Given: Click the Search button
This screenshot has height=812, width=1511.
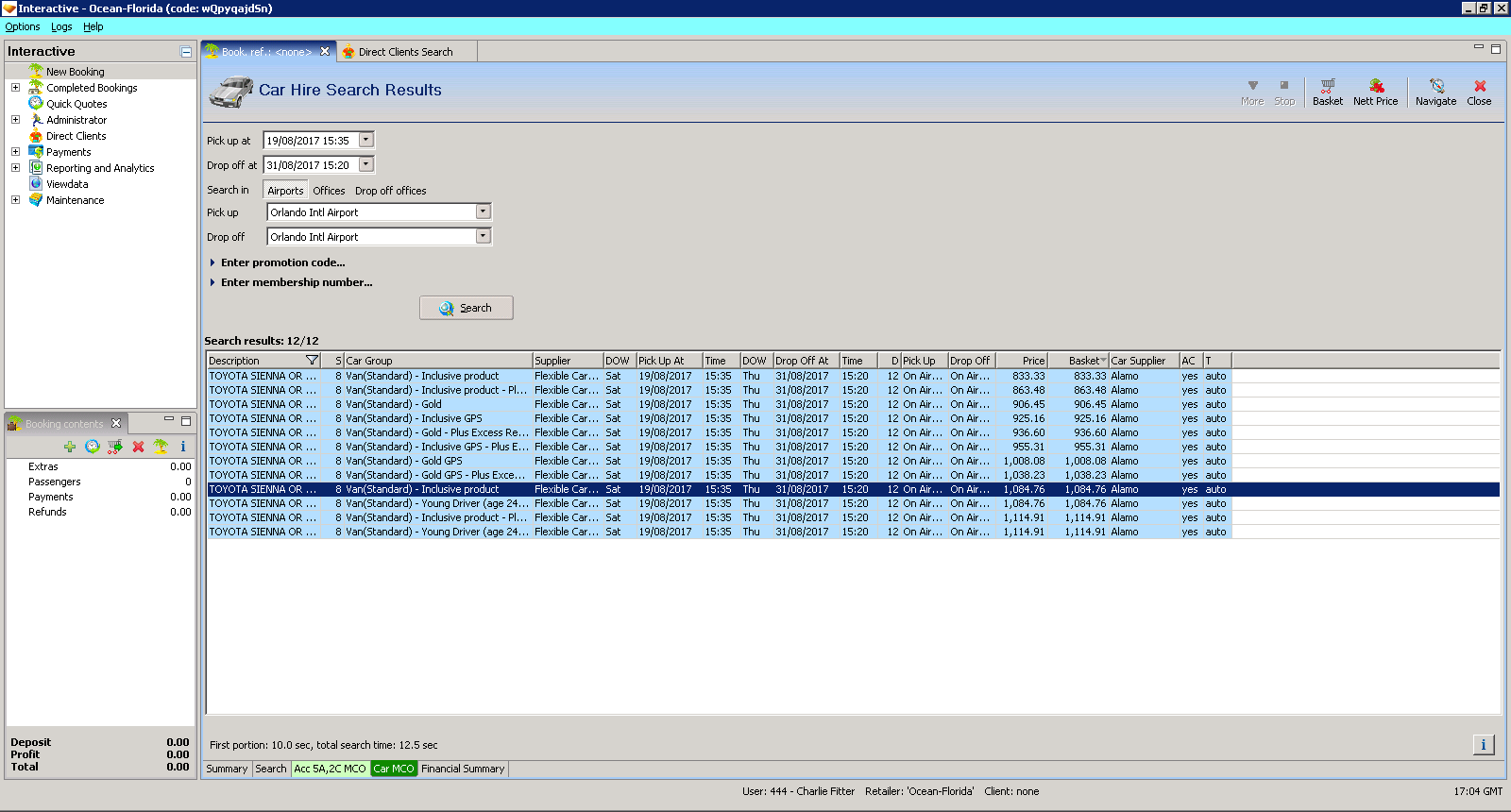Looking at the screenshot, I should tap(467, 308).
